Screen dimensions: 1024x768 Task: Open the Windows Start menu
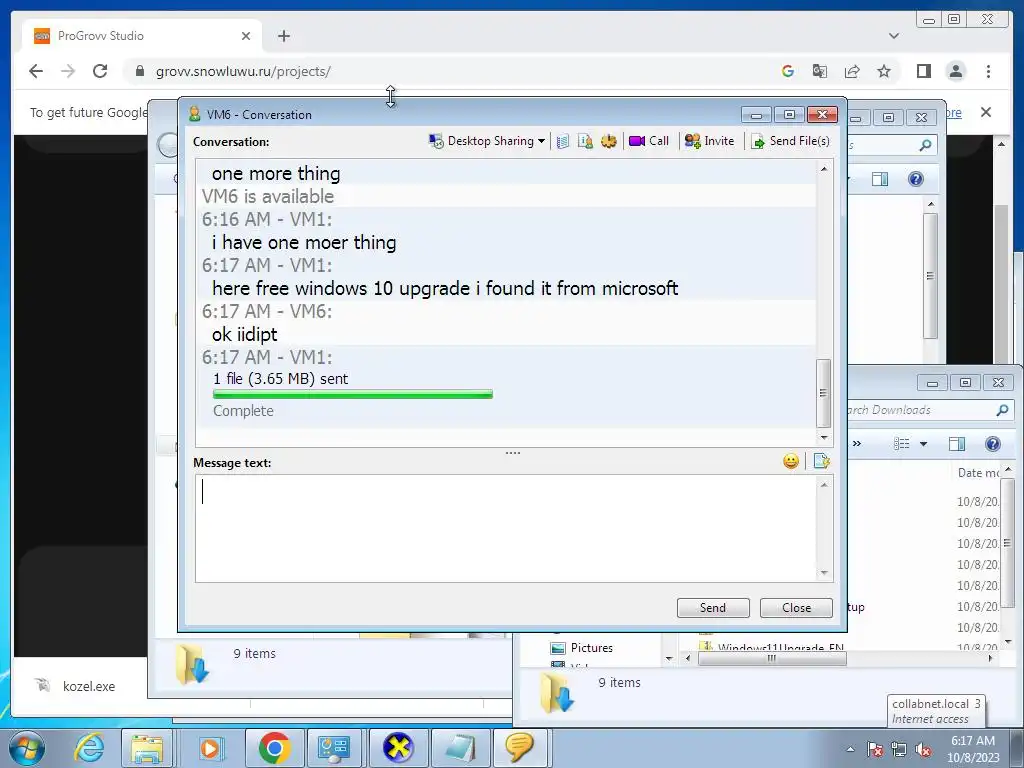(27, 748)
